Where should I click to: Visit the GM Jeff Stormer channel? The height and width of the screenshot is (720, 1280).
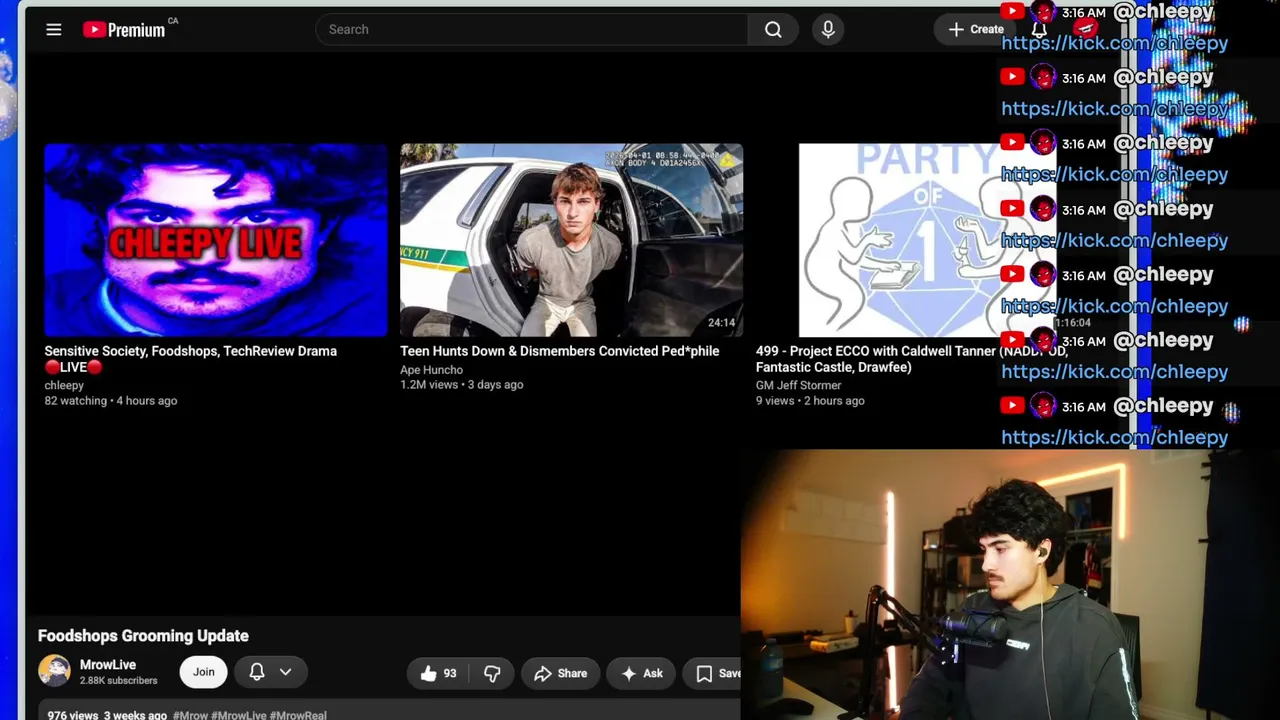pyautogui.click(x=798, y=385)
